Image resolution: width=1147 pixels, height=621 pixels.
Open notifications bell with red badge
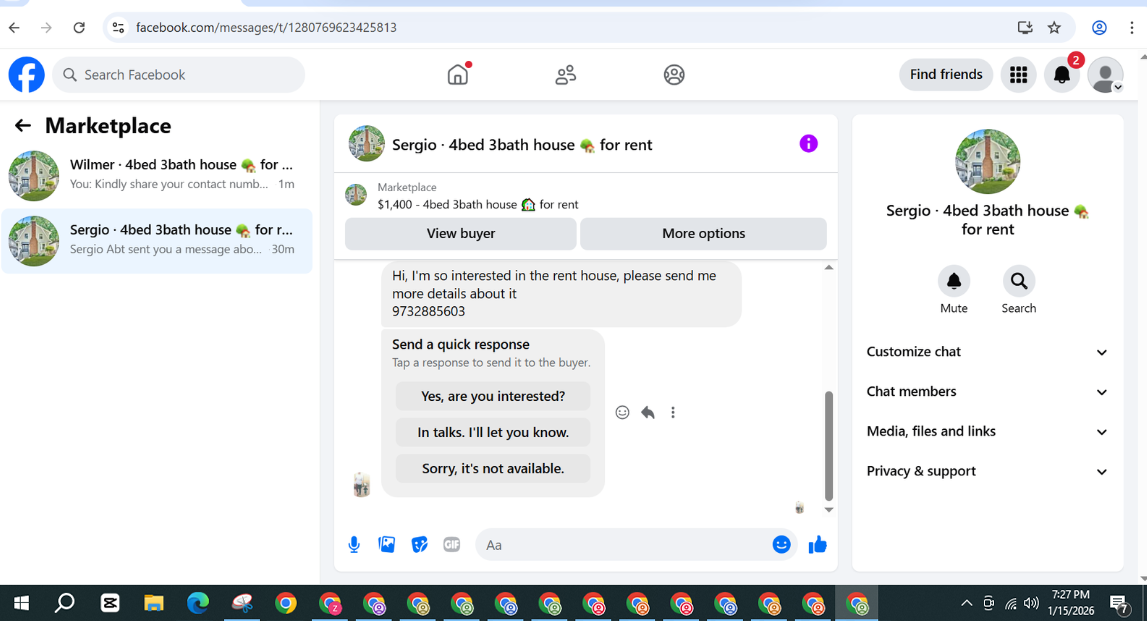coord(1062,75)
